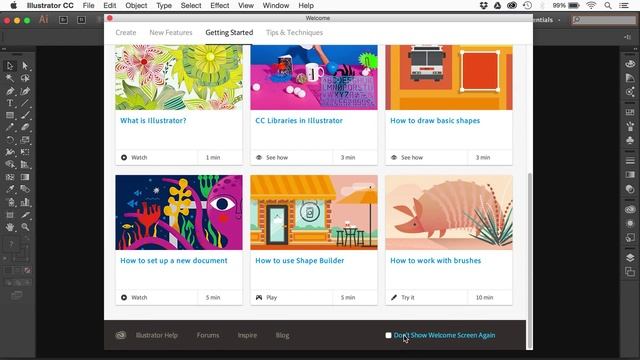Select the Hand tool
Image resolution: width=640 pixels, height=360 pixels.
point(10,227)
